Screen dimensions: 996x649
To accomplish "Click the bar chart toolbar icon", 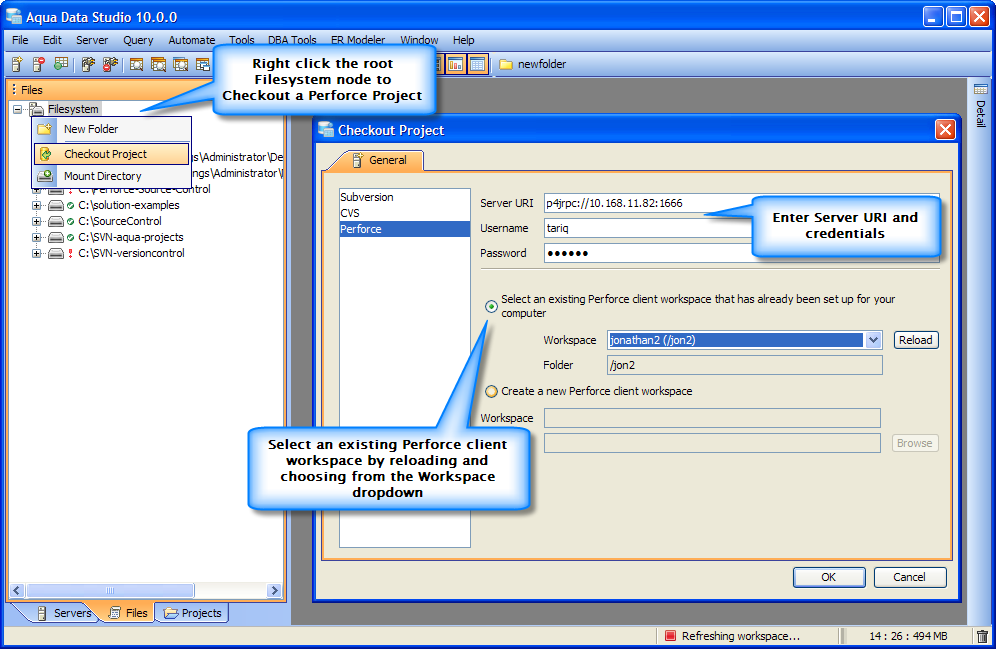I will click(455, 64).
